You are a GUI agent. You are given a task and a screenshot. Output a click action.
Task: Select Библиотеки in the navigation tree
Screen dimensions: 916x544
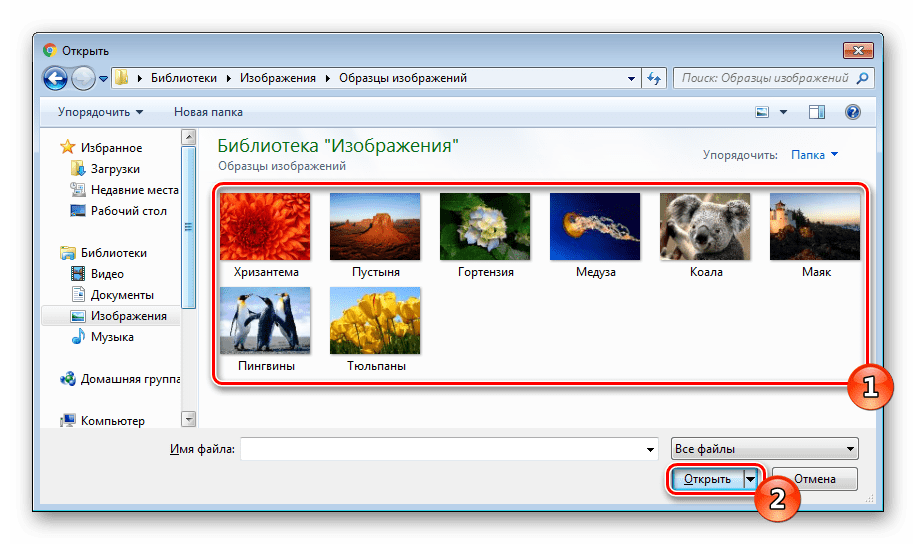pos(113,253)
